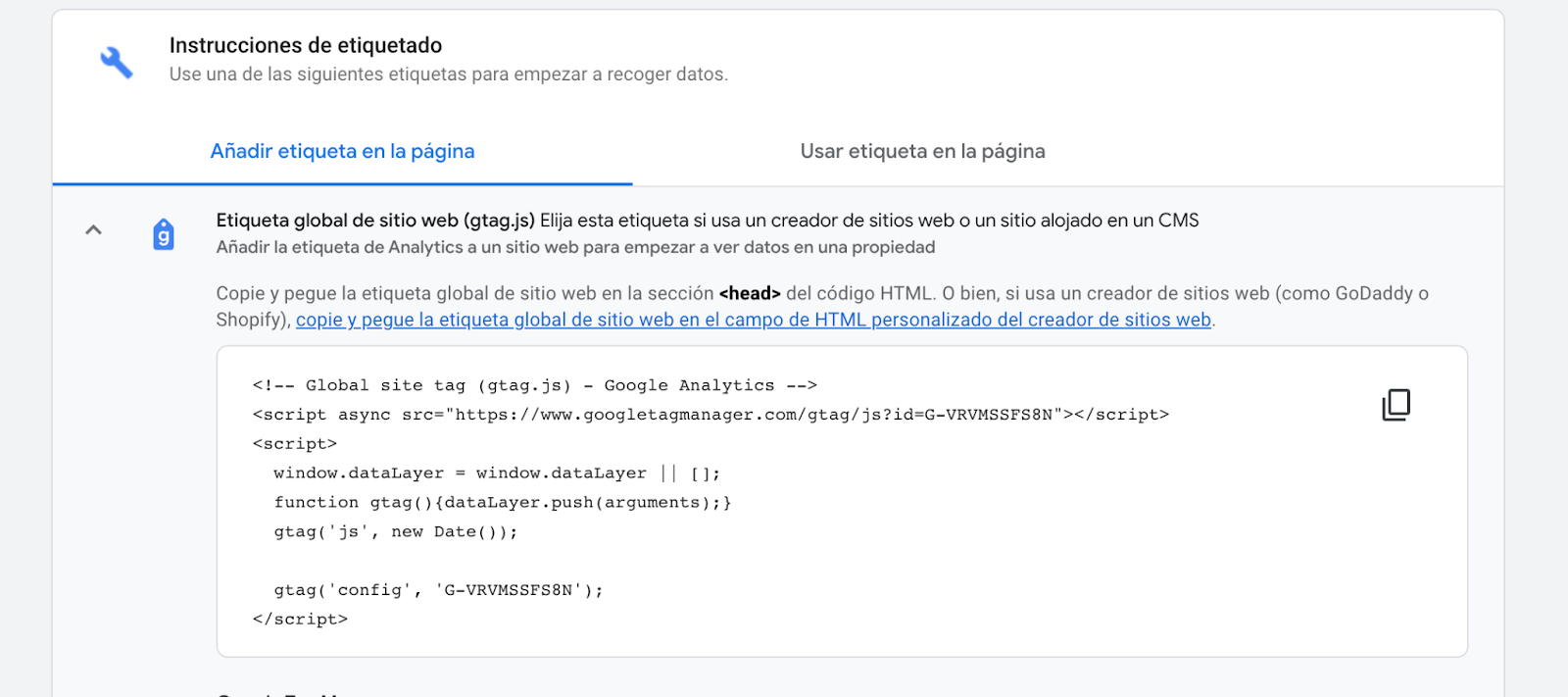Click the subtitle about empezar a recoger datos
This screenshot has width=1568, height=697.
[448, 75]
